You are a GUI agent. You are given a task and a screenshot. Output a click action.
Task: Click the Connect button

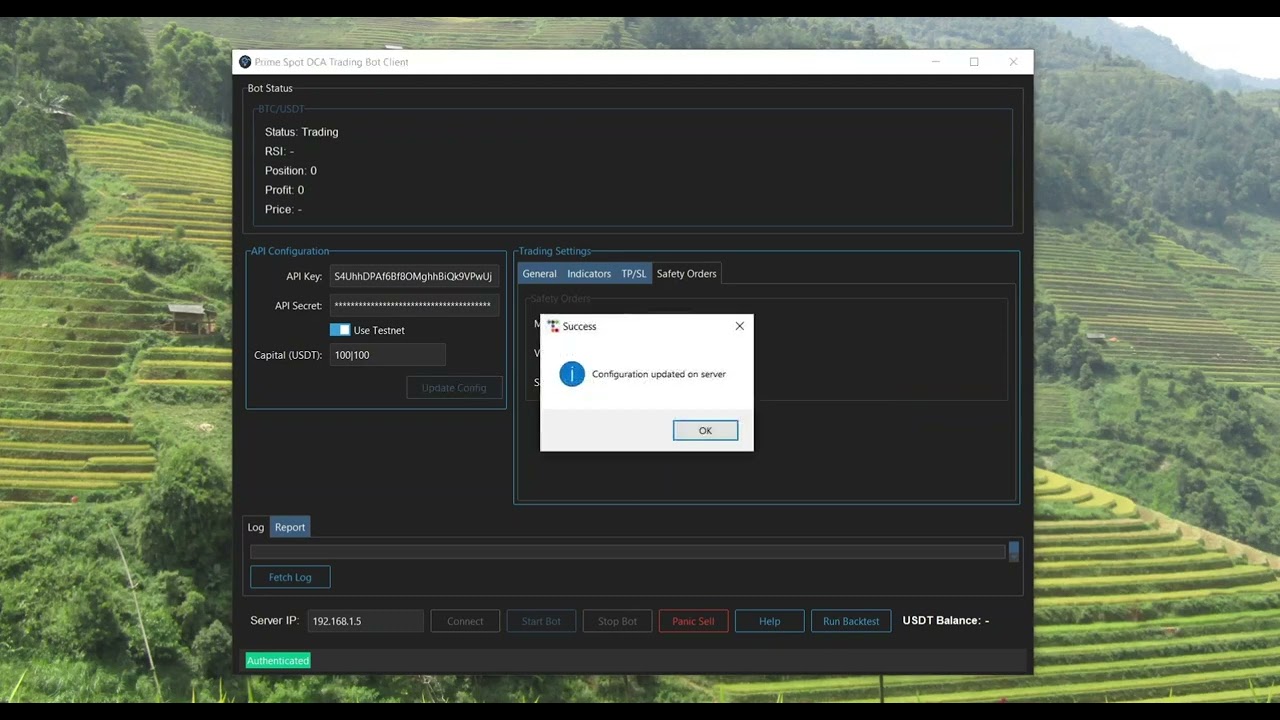[465, 621]
